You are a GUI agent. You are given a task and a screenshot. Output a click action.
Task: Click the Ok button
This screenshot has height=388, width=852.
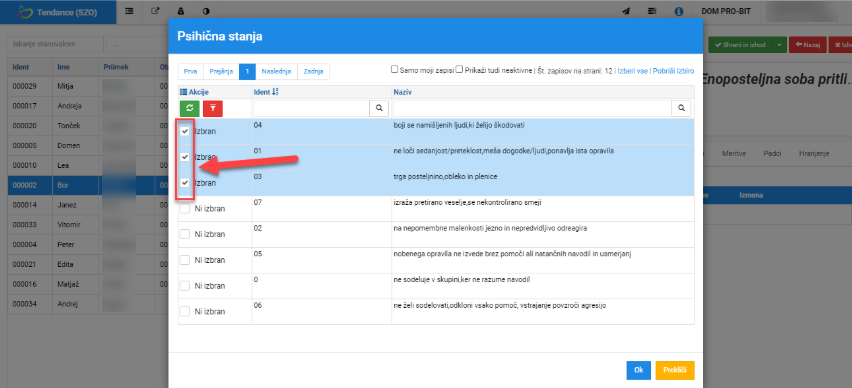click(x=638, y=370)
